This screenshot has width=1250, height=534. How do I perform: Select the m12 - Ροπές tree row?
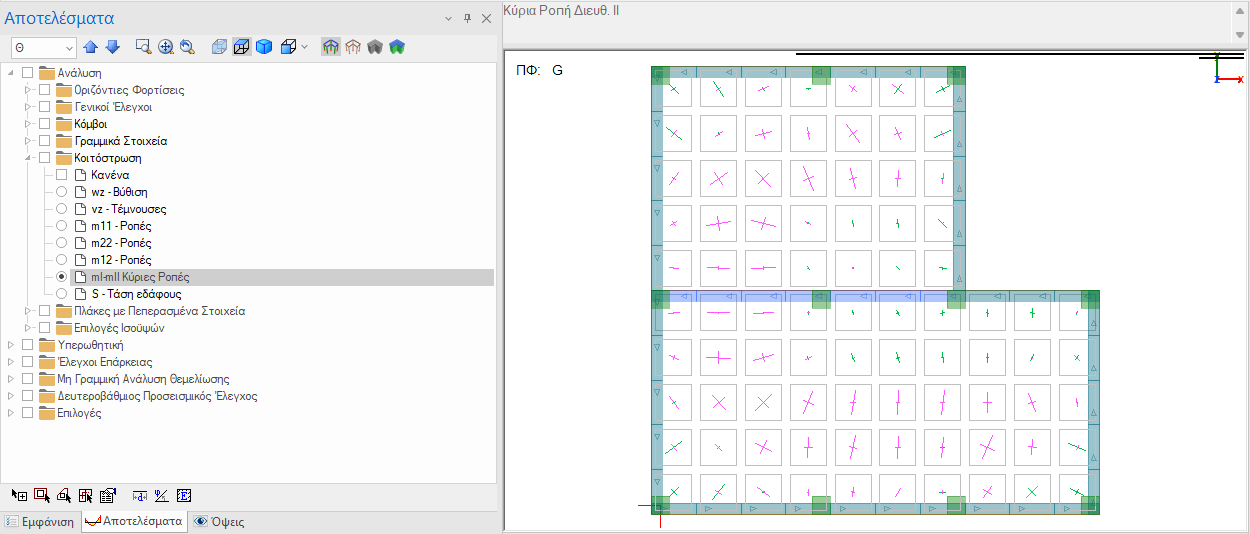pos(121,260)
